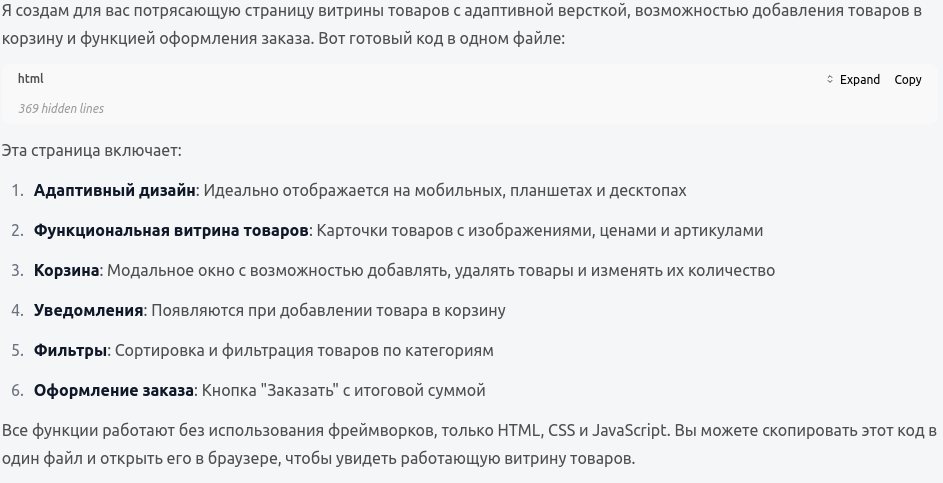Expand the collapsed html code block

click(853, 79)
